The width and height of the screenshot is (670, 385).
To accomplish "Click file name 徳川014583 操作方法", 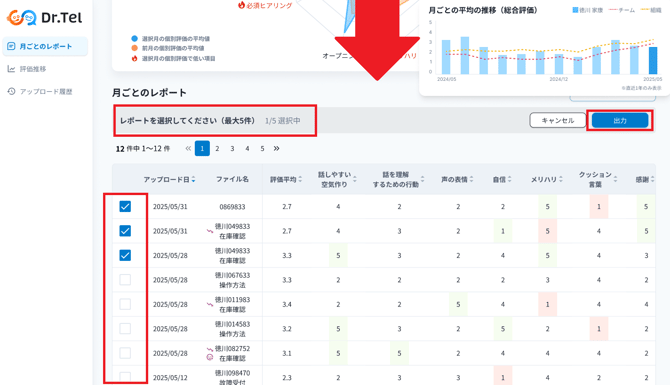I will tap(232, 329).
